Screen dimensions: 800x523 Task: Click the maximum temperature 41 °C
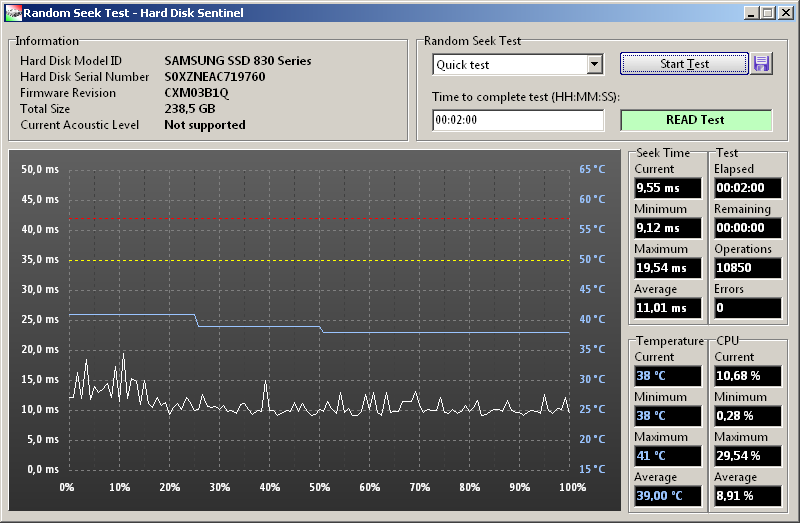point(668,456)
